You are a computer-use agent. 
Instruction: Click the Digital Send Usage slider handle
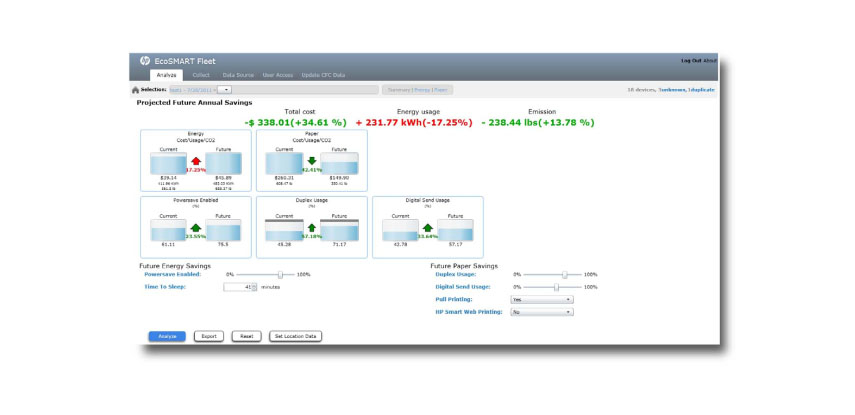556,287
